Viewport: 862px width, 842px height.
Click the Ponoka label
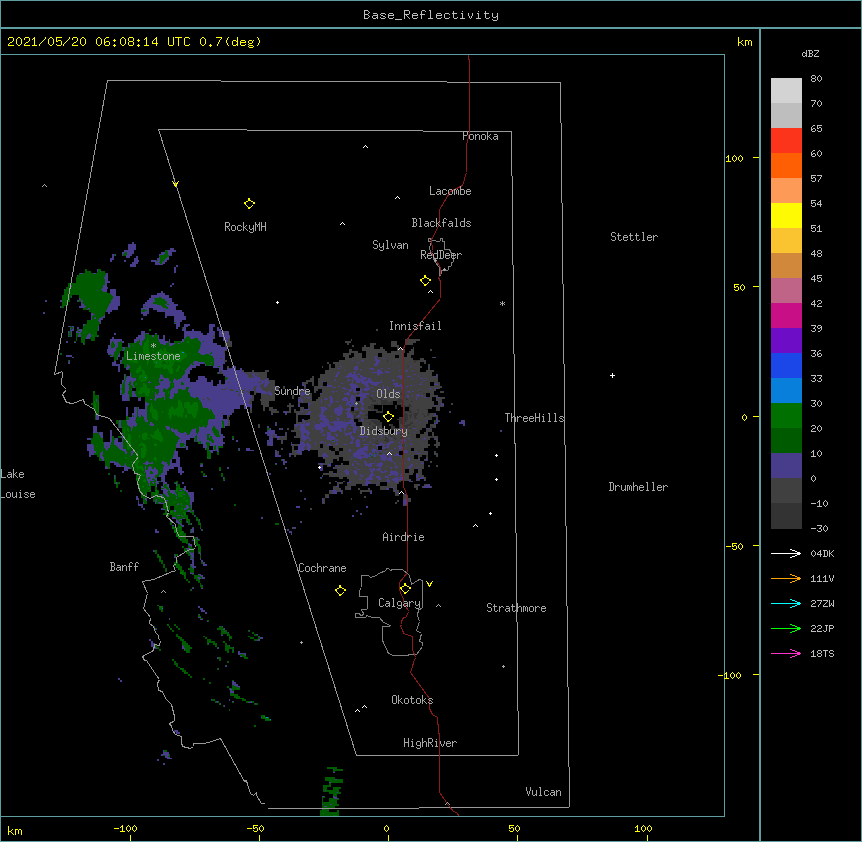(480, 136)
